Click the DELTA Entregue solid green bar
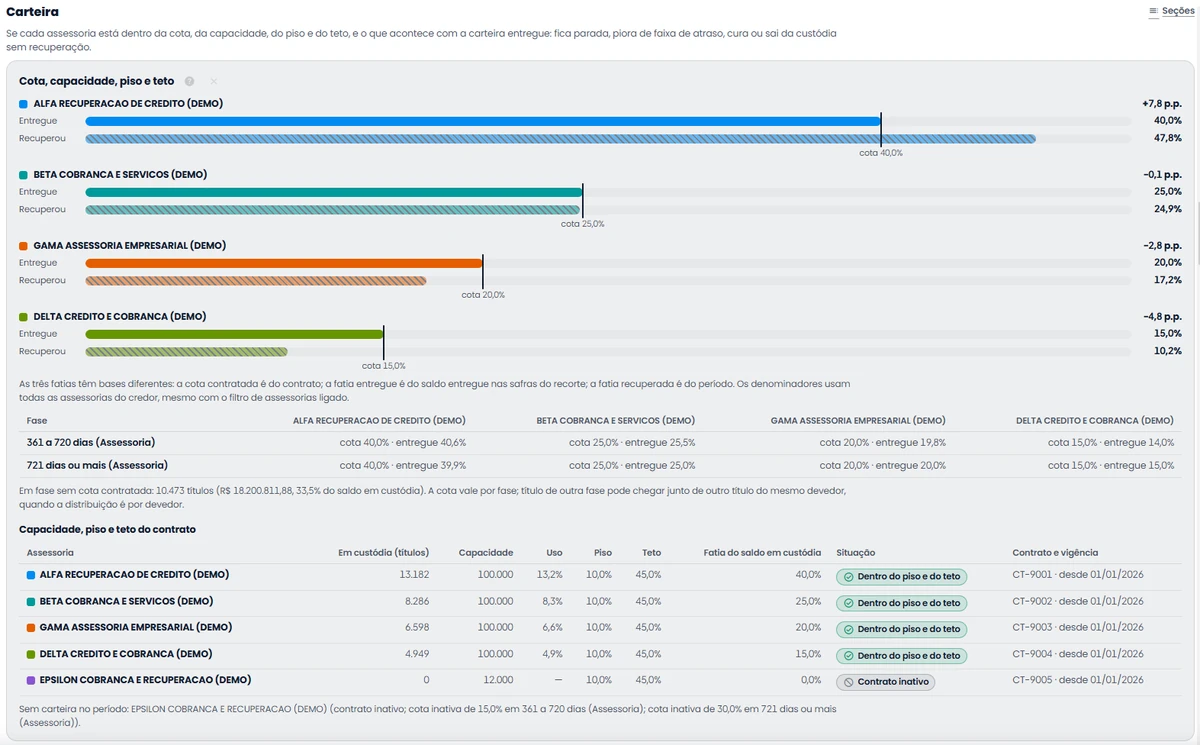The height and width of the screenshot is (745, 1200). [x=235, y=334]
